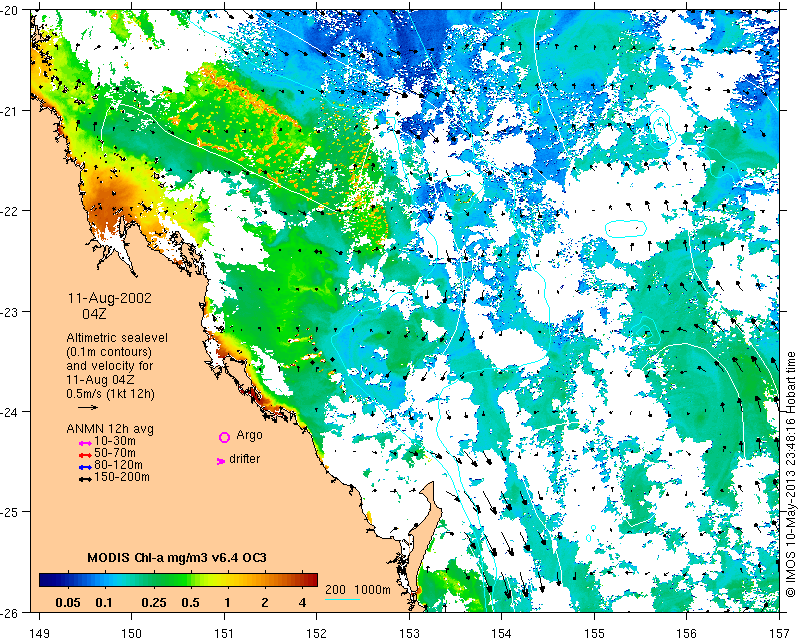Click the '-23' latitude axis label

[9, 312]
